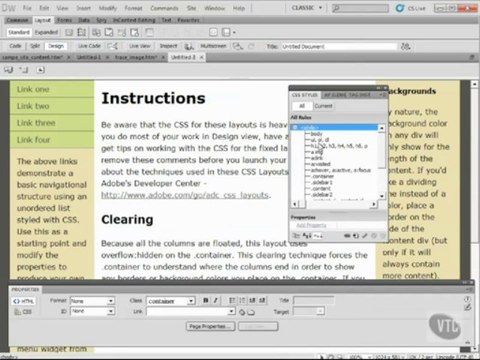
Task: Switch to Common insert tab
Action: [18, 20]
